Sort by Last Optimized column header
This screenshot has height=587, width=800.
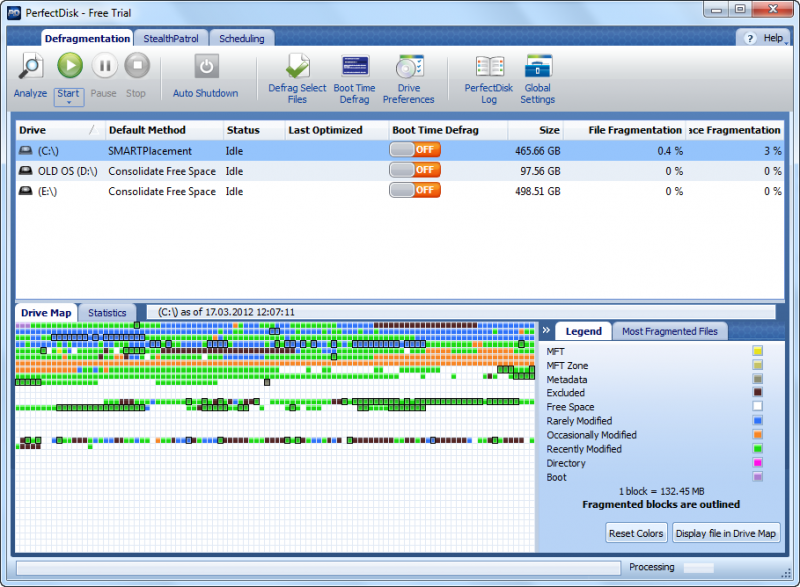pos(336,130)
